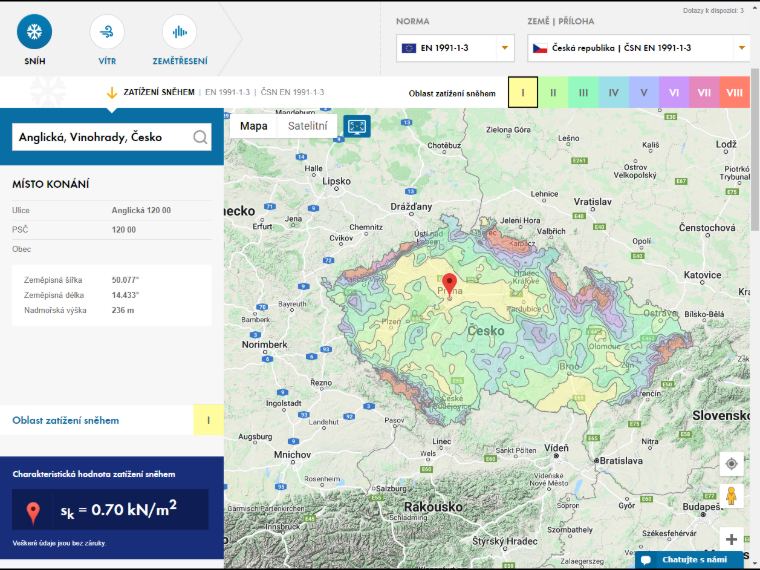The image size is (760, 570).
Task: Click the ČSN EN 1991-1-3 breadcrumb link
Action: pyautogui.click(x=292, y=92)
